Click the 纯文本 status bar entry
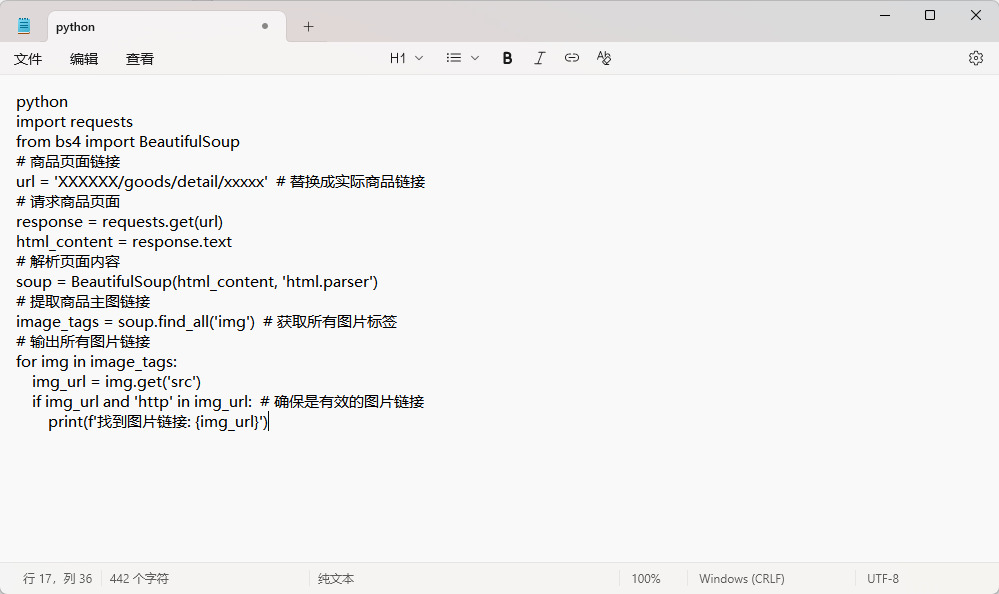999x594 pixels. (336, 579)
